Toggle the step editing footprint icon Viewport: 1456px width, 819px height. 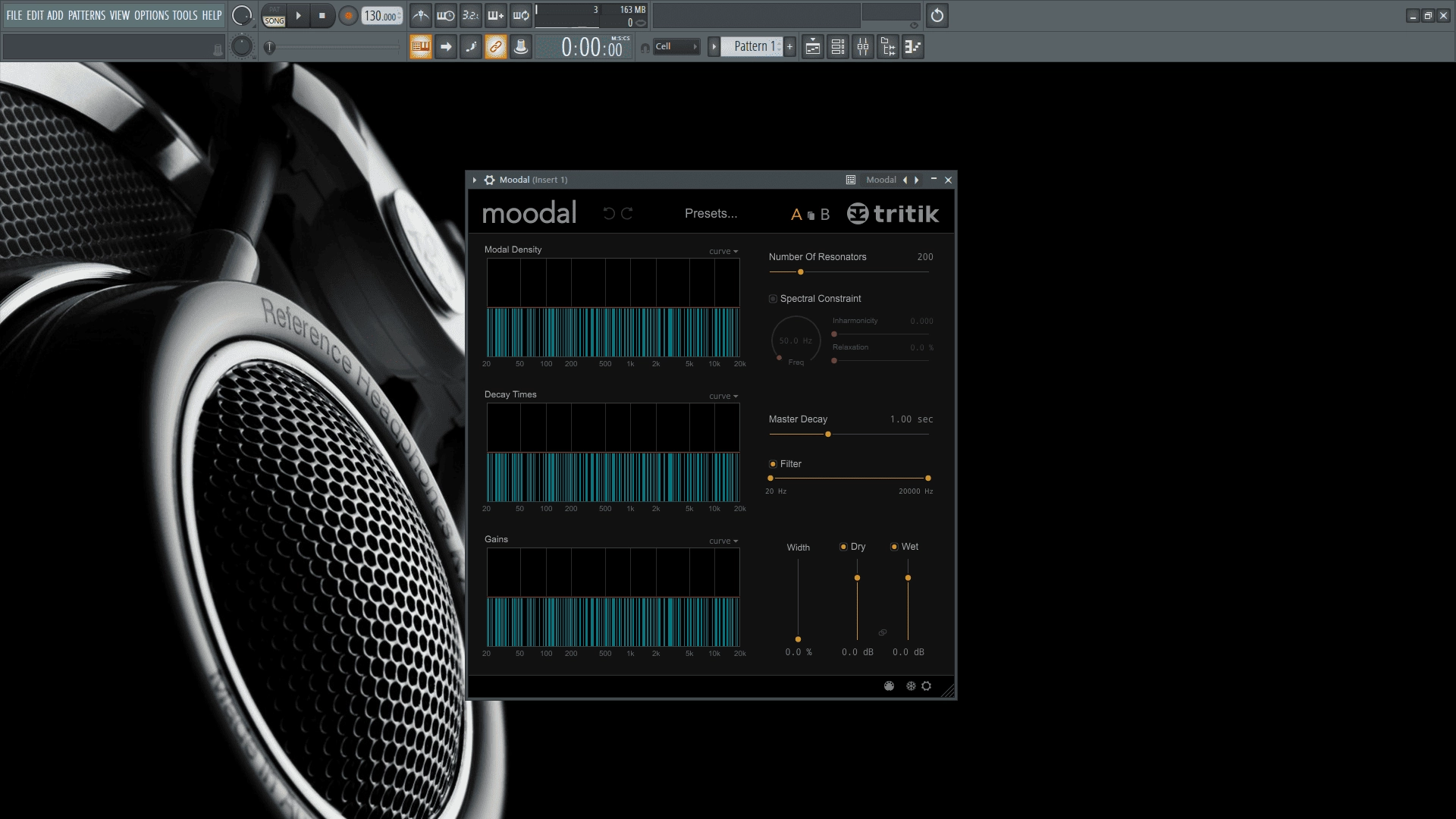tap(471, 47)
